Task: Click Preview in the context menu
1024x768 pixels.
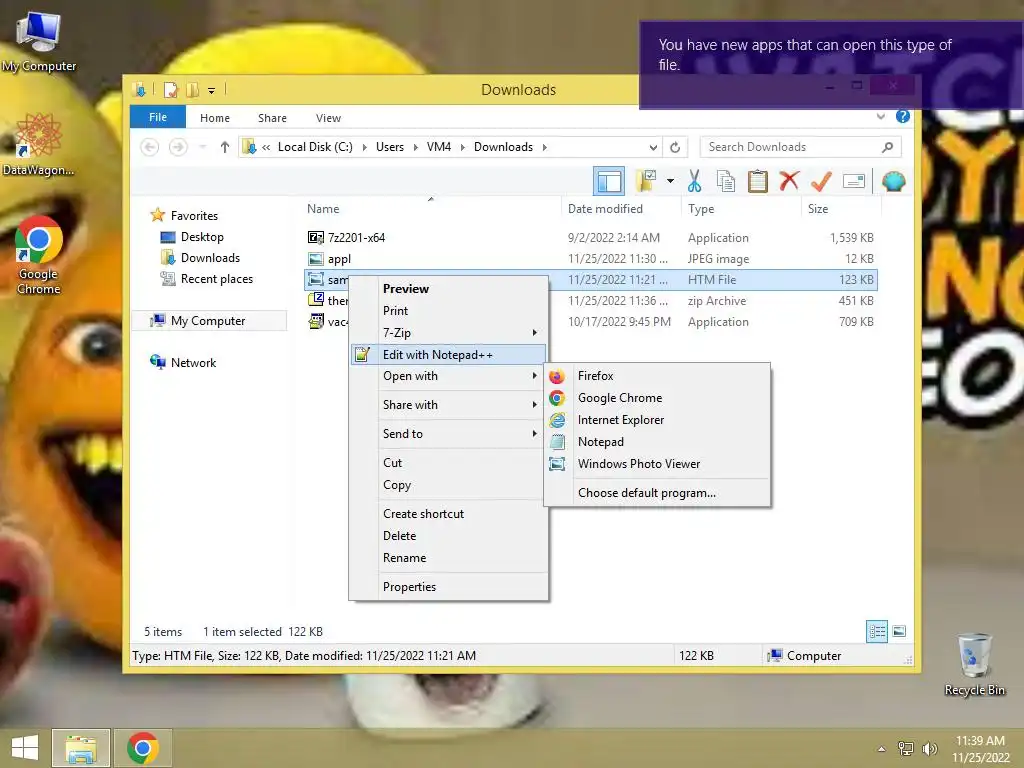Action: click(x=449, y=289)
